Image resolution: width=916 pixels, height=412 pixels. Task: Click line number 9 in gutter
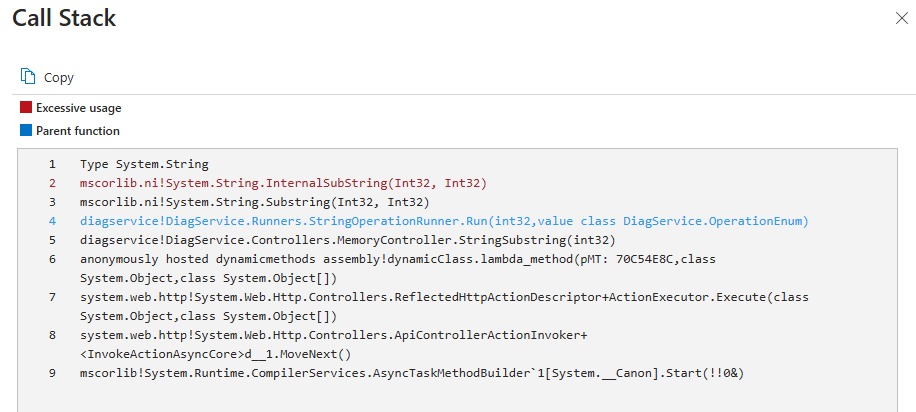tap(51, 373)
